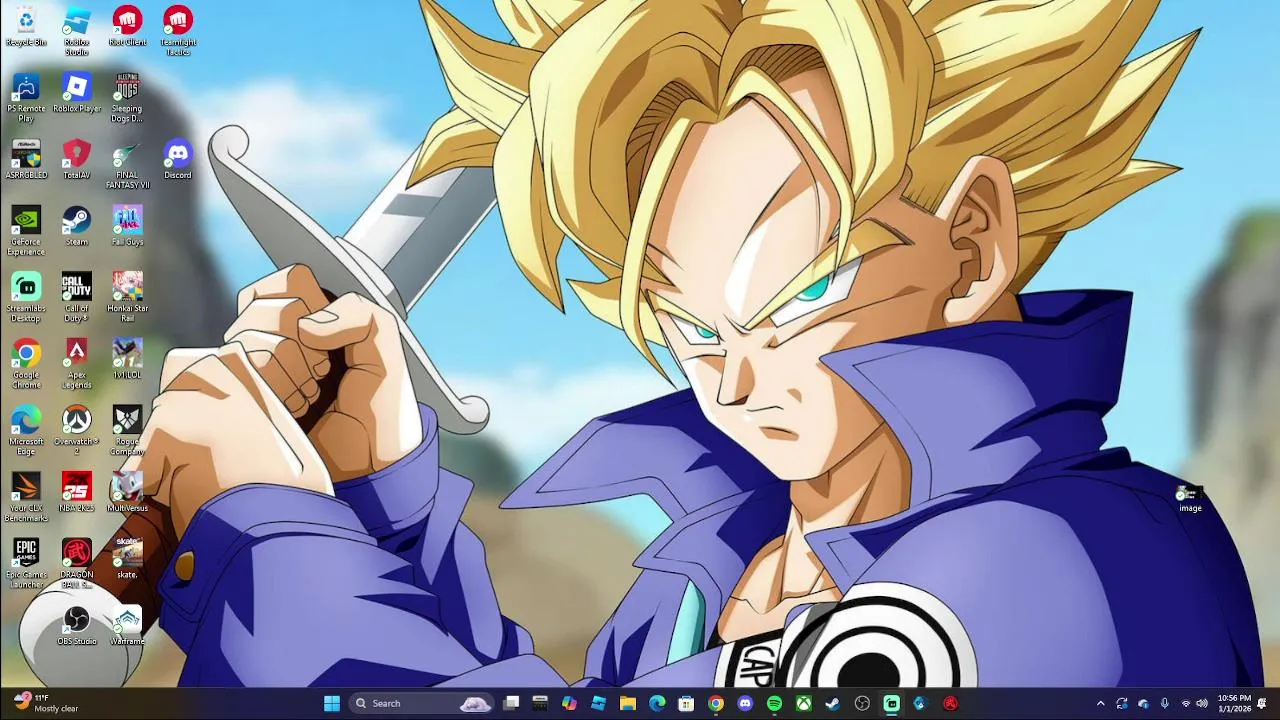Select the Overwatch 2 desktop icon
The image size is (1280, 720).
pyautogui.click(x=77, y=431)
